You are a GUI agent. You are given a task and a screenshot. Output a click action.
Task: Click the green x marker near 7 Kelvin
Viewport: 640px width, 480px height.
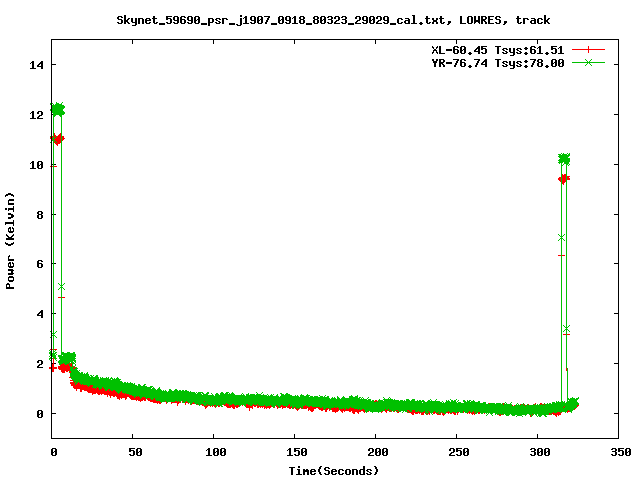click(561, 238)
